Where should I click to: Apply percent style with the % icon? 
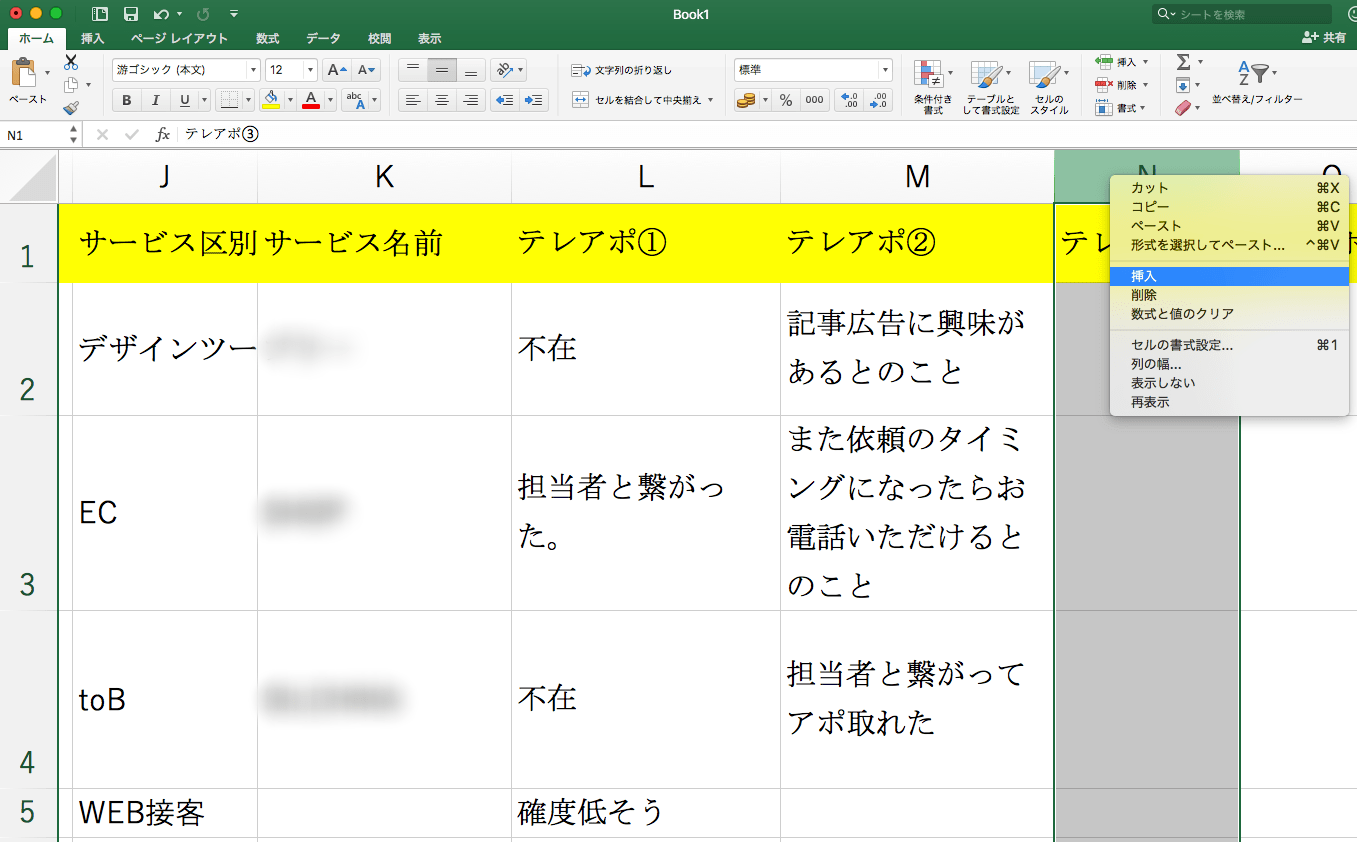click(x=786, y=100)
